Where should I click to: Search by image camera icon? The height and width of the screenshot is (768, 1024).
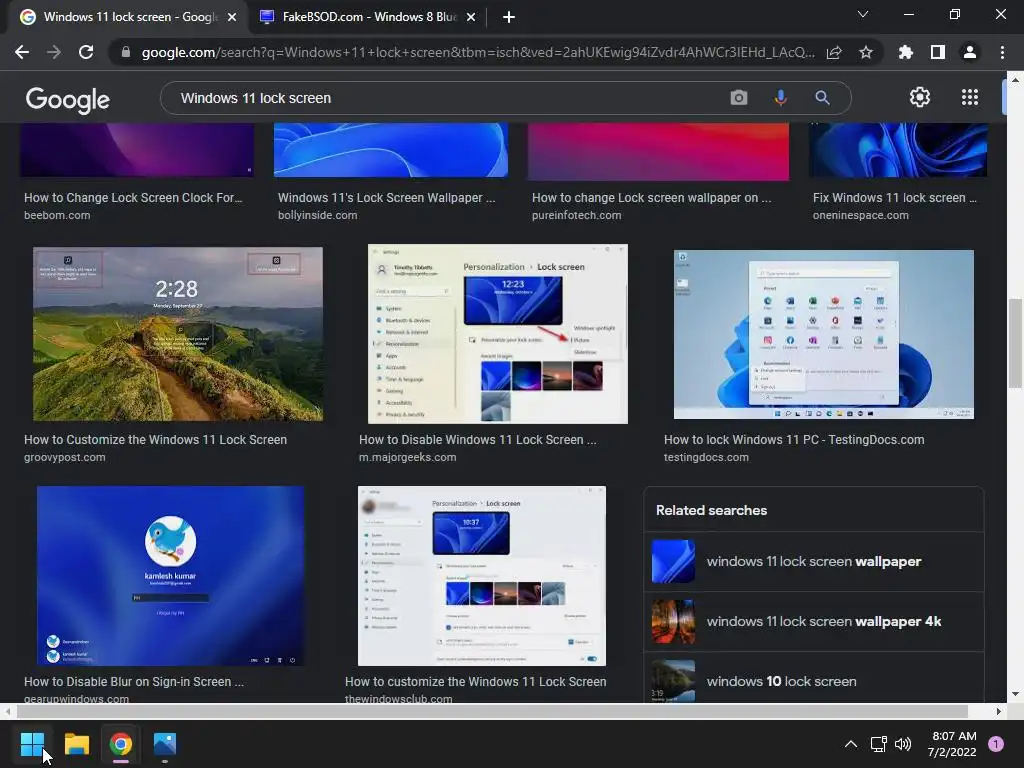[739, 98]
